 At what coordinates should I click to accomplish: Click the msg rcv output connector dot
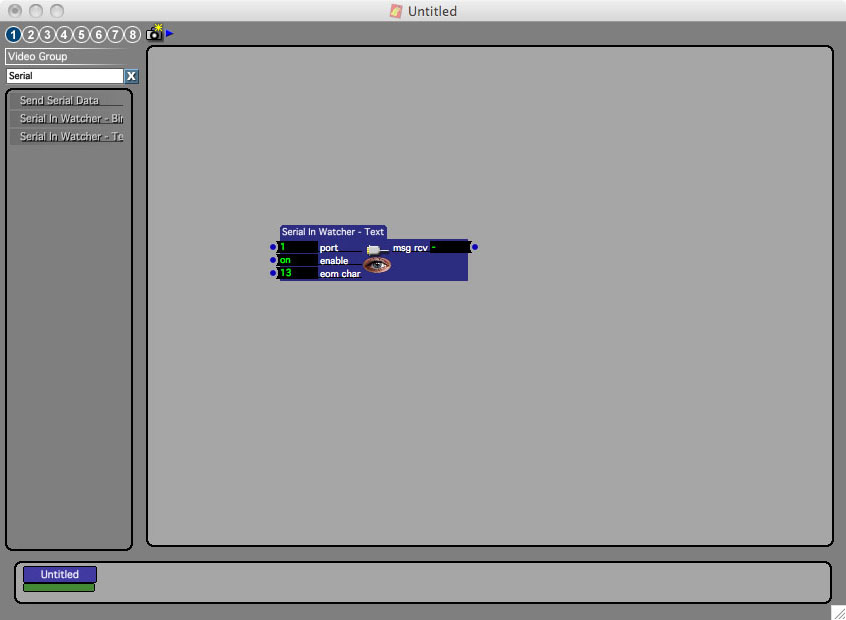pos(475,247)
